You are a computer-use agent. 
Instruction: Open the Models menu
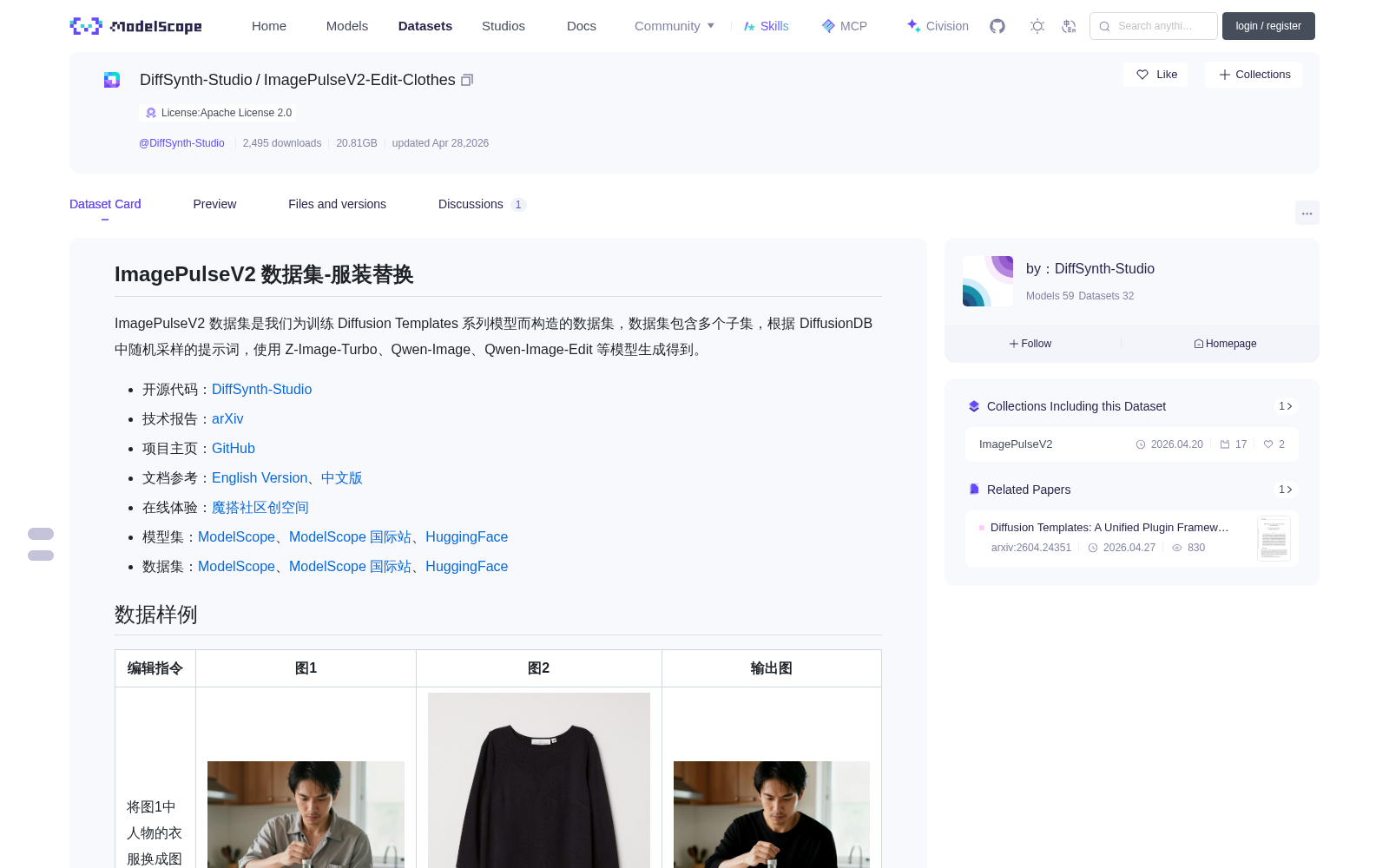tap(347, 26)
